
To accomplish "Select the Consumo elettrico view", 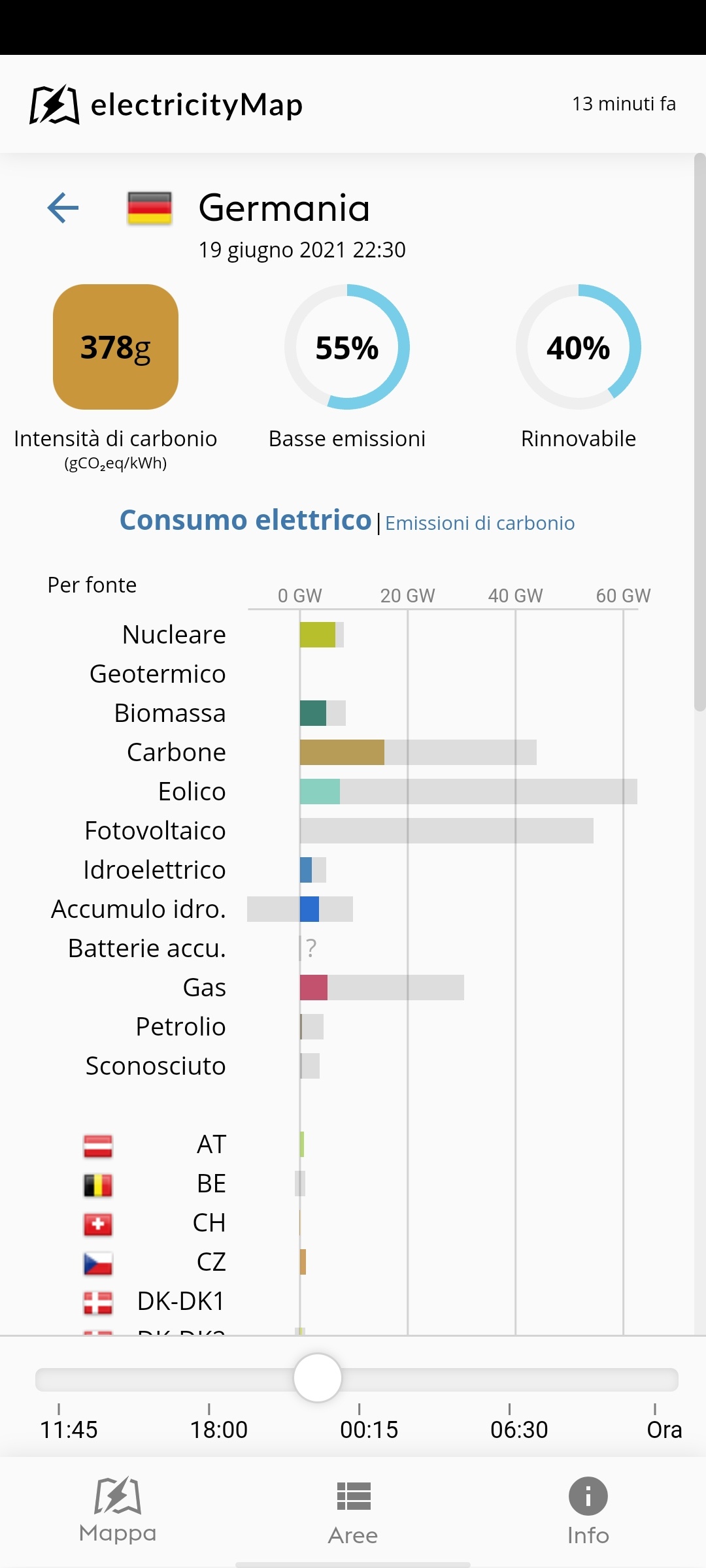I will (245, 521).
